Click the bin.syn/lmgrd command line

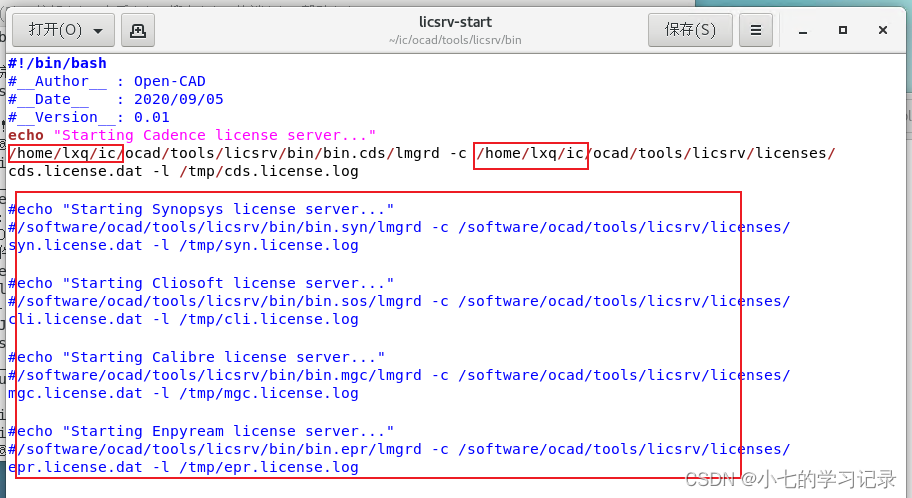[x=399, y=227]
